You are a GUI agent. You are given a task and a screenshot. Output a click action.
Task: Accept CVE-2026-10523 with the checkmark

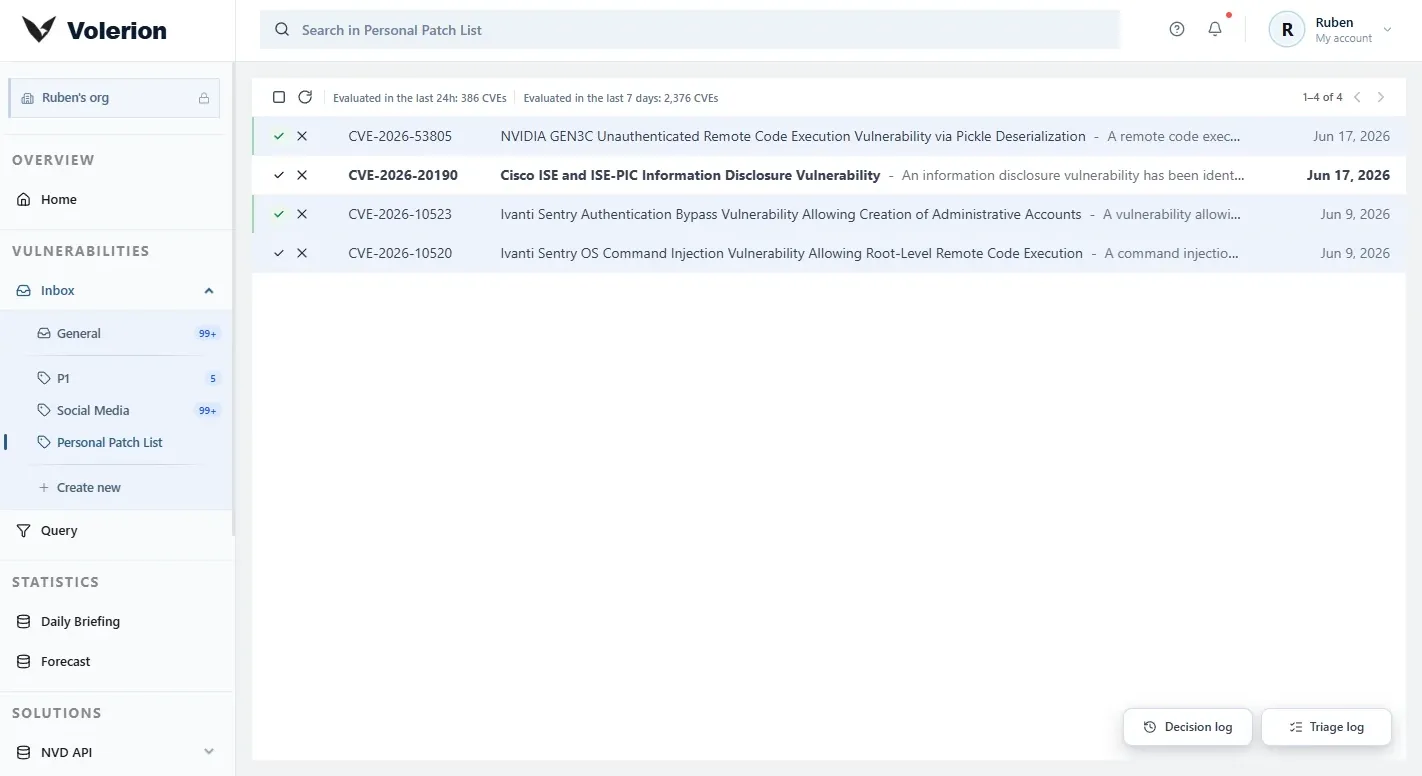[279, 214]
